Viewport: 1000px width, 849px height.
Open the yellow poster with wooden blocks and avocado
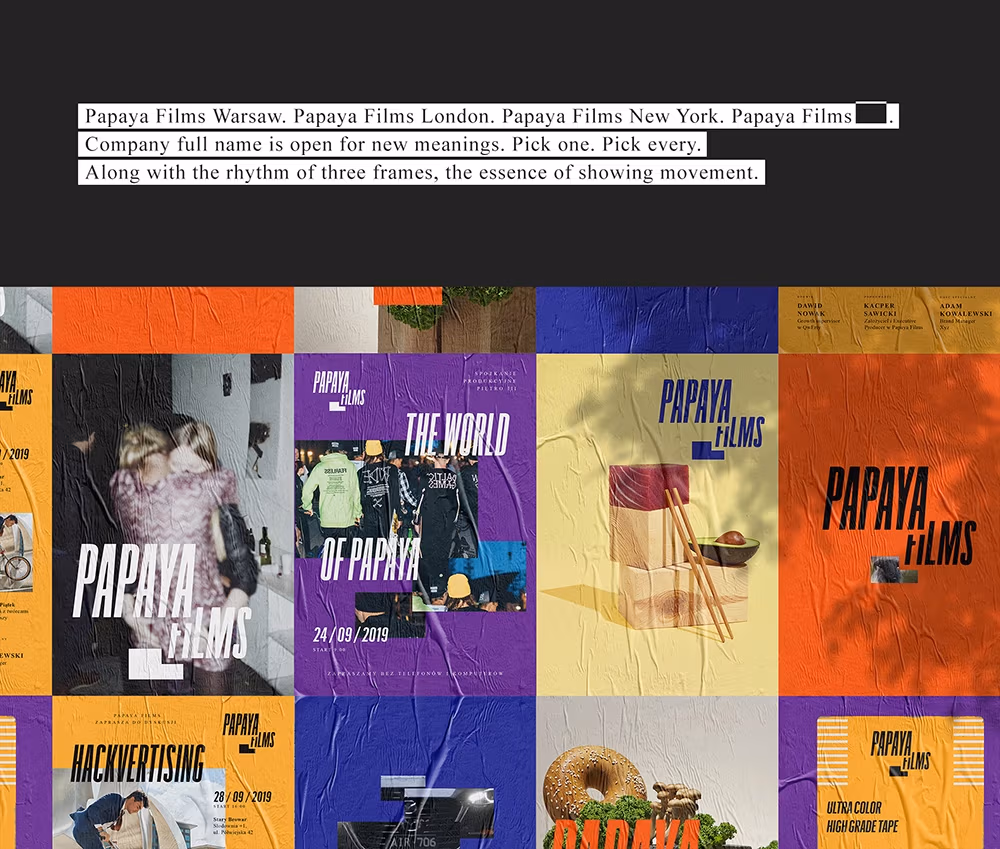click(657, 524)
